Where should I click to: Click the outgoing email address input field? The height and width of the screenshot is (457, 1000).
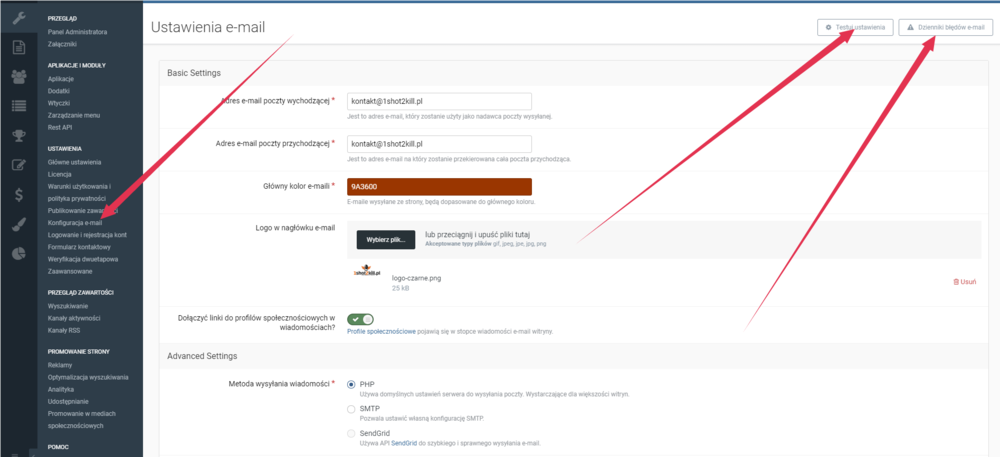(x=438, y=102)
